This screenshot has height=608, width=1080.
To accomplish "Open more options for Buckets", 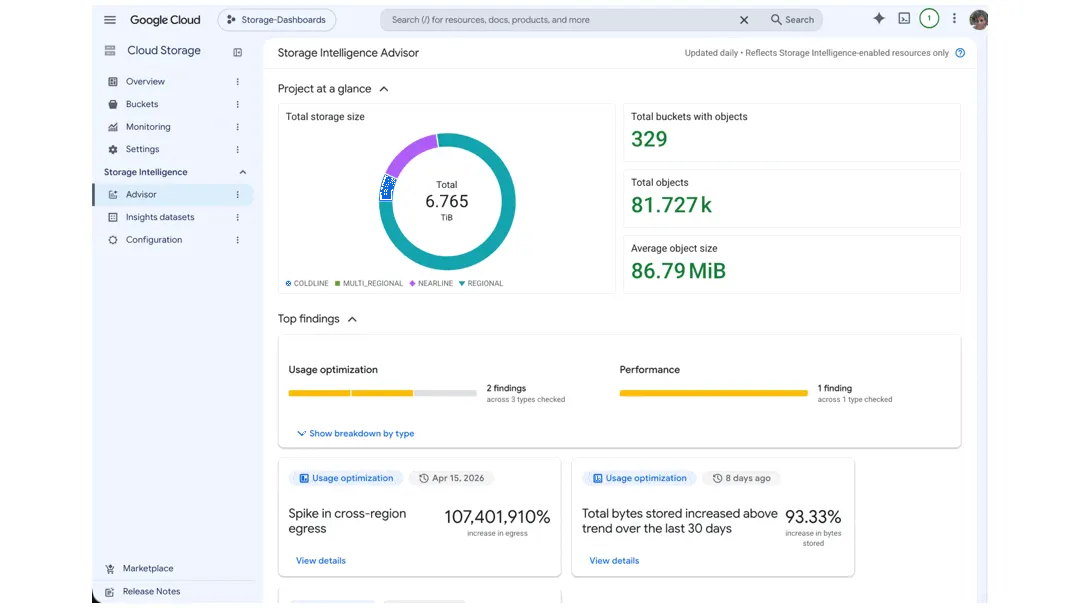I will (x=238, y=104).
